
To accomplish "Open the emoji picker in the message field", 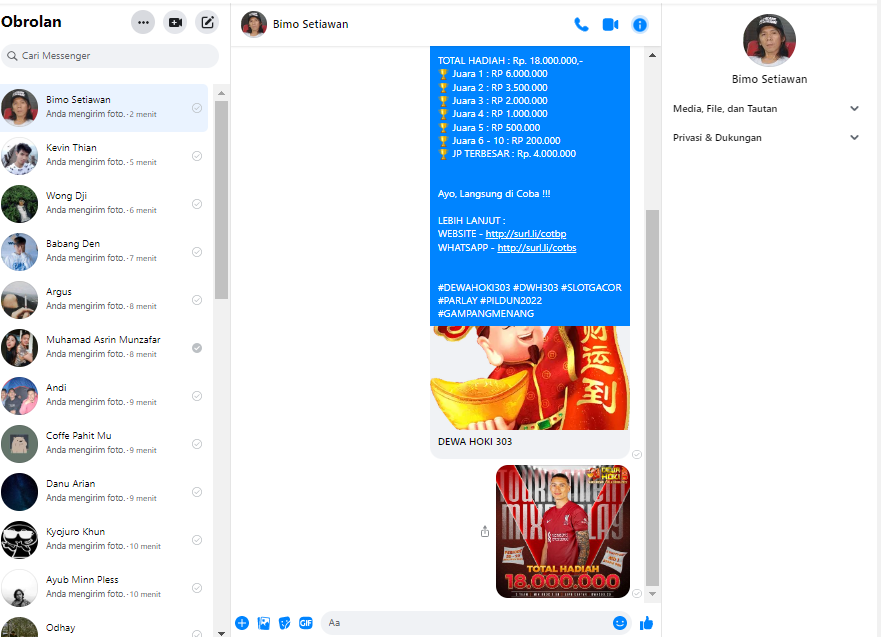I will [x=620, y=623].
